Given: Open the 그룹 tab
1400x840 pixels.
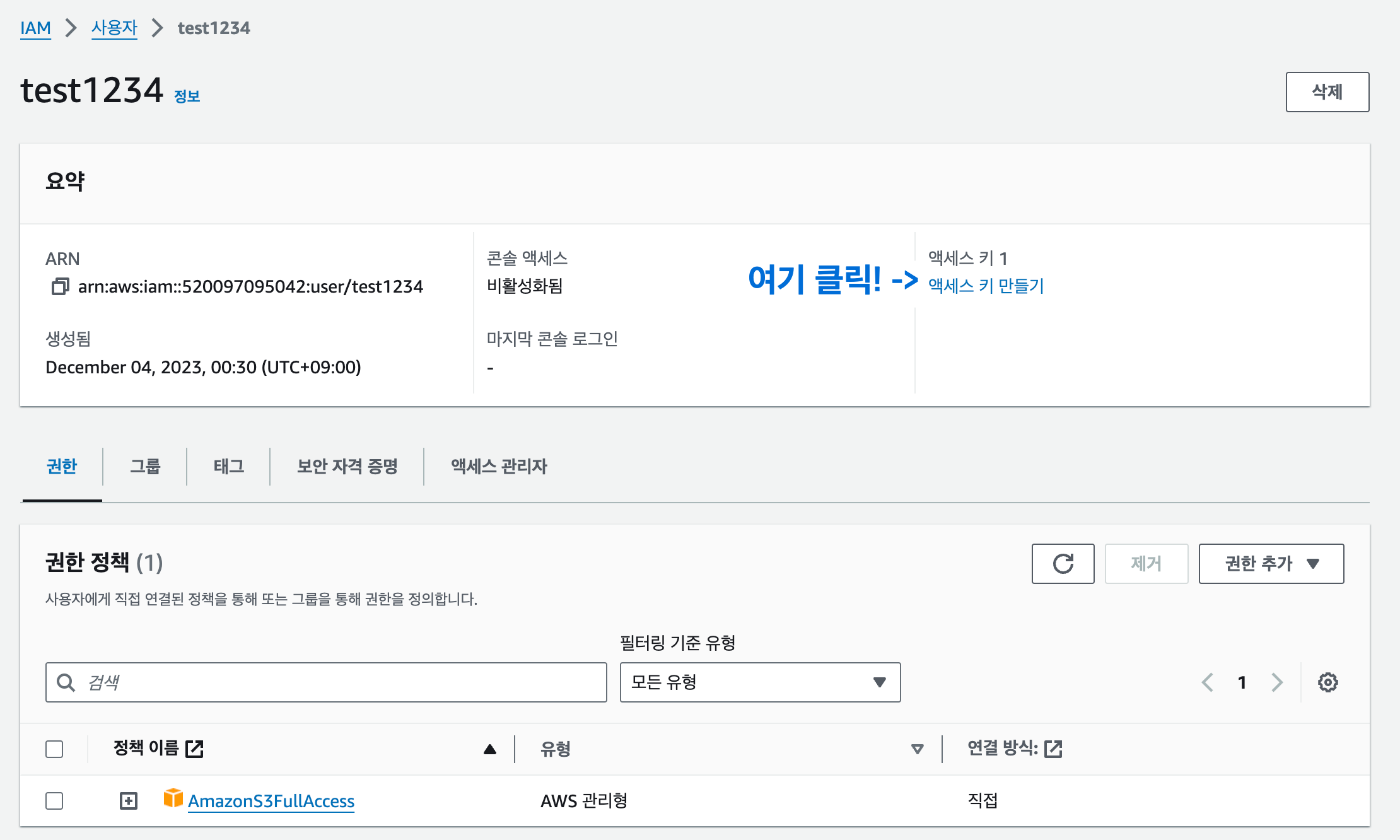Looking at the screenshot, I should (145, 467).
